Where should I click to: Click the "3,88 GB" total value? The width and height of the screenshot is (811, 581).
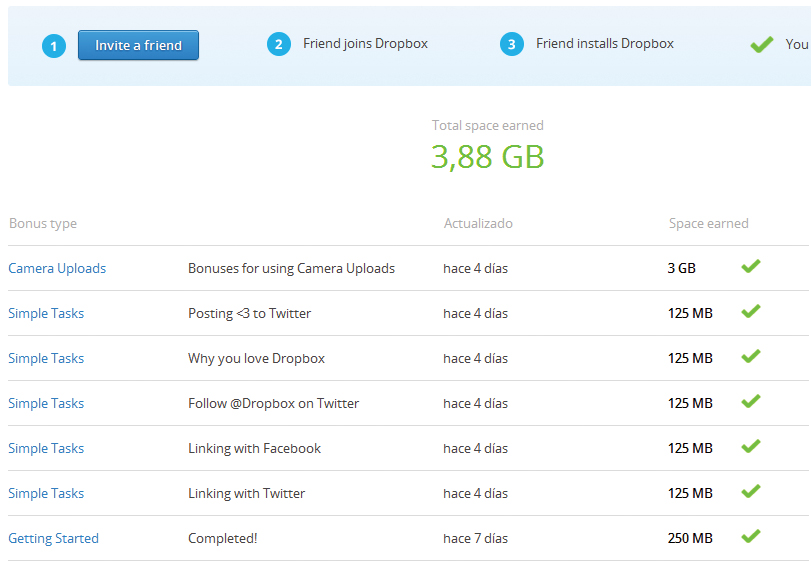click(x=488, y=157)
